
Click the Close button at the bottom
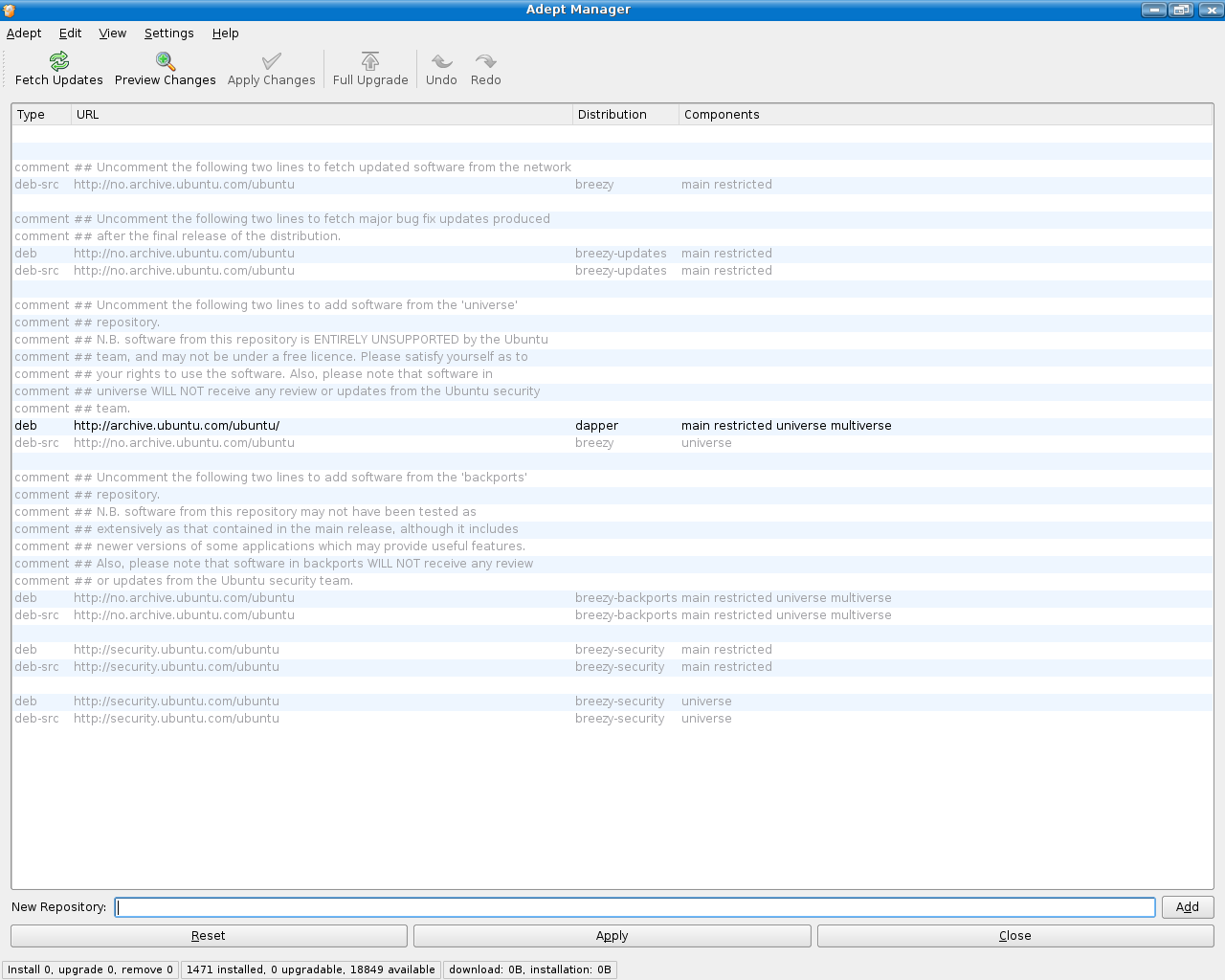coord(1015,936)
